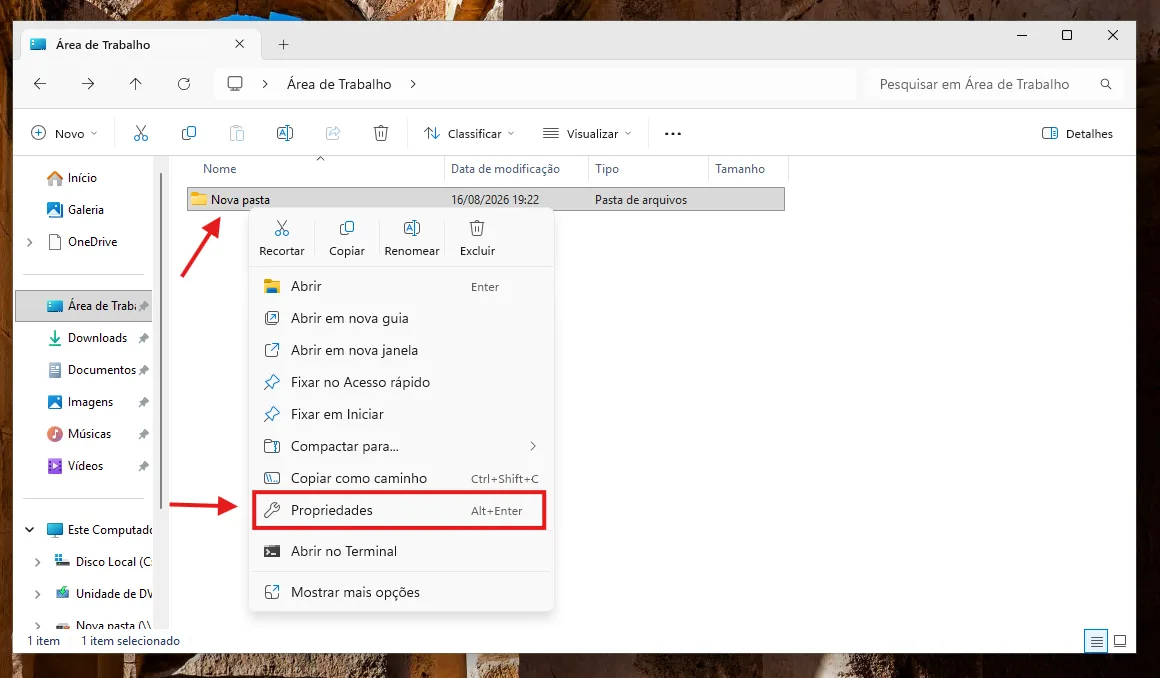Click Copiar in the context menu
Image resolution: width=1160 pixels, height=678 pixels.
(347, 238)
